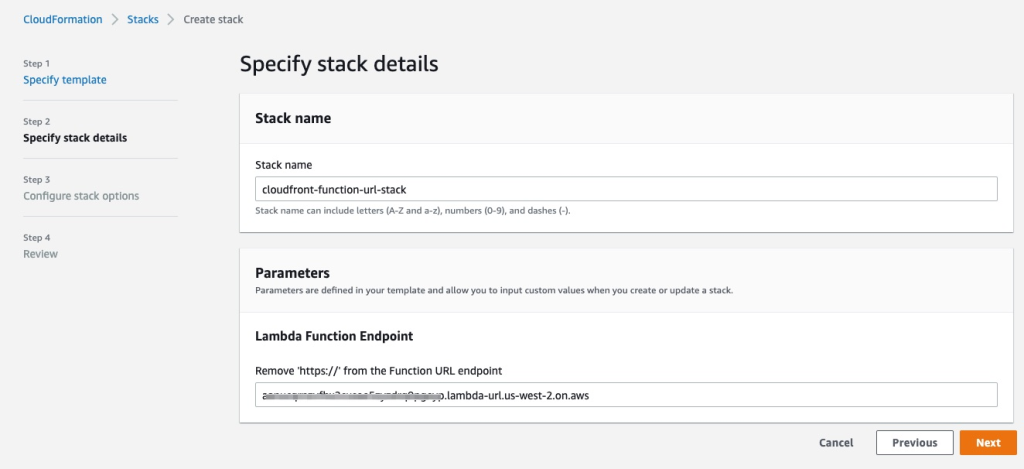This screenshot has width=1024, height=469.
Task: Click the Specify stack details page heading
Action: click(x=339, y=65)
